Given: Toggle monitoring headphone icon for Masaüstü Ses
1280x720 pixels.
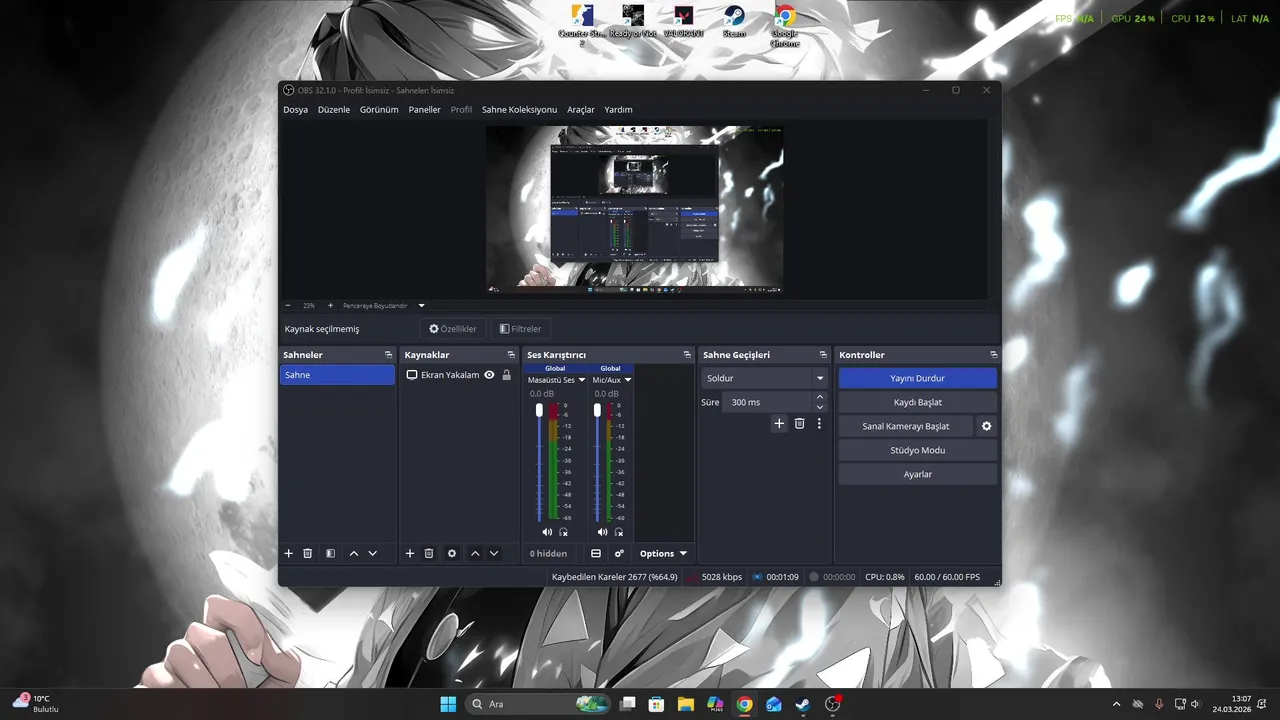Looking at the screenshot, I should pyautogui.click(x=564, y=532).
